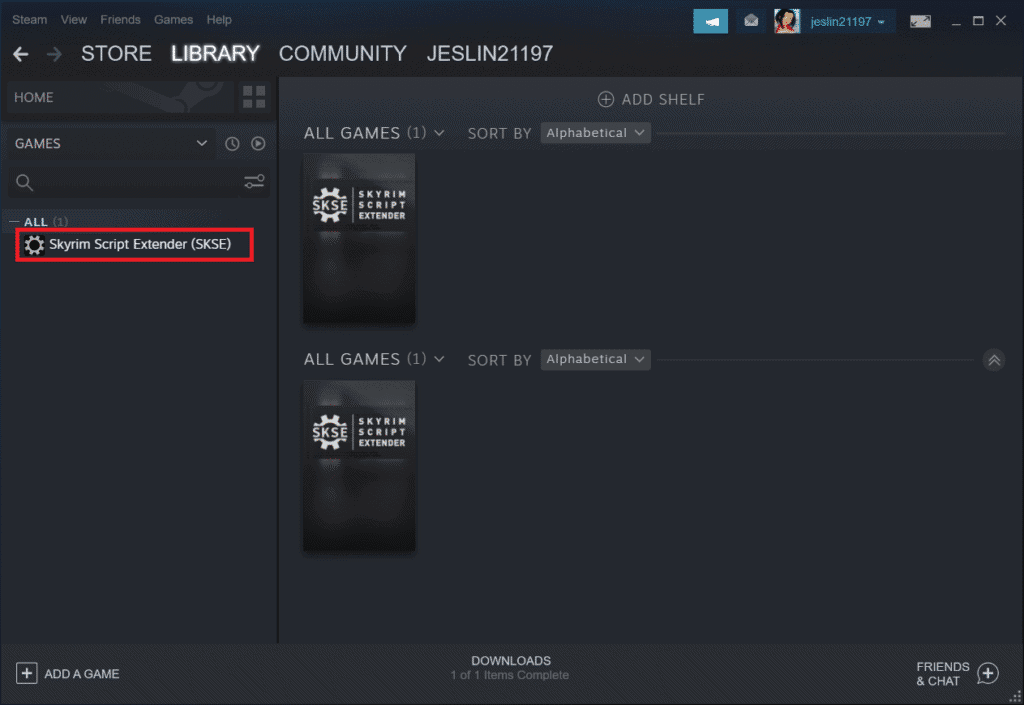This screenshot has width=1024, height=705.
Task: Toggle show ready-to-play games filter
Action: click(x=259, y=144)
